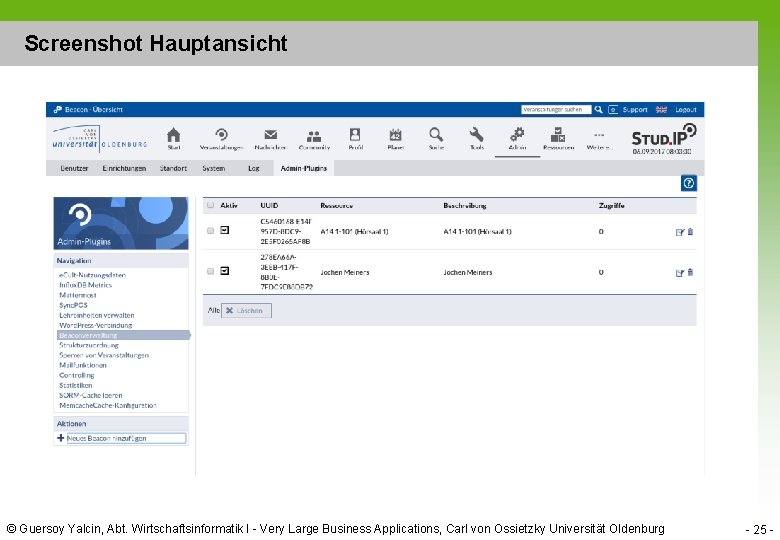Sort table by UUID column header

click(269, 205)
